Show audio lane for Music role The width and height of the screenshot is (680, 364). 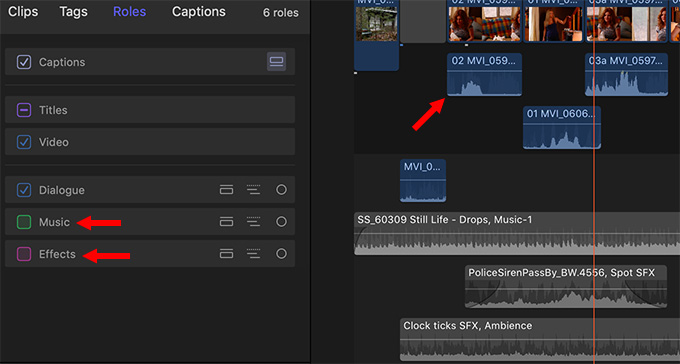(x=226, y=222)
